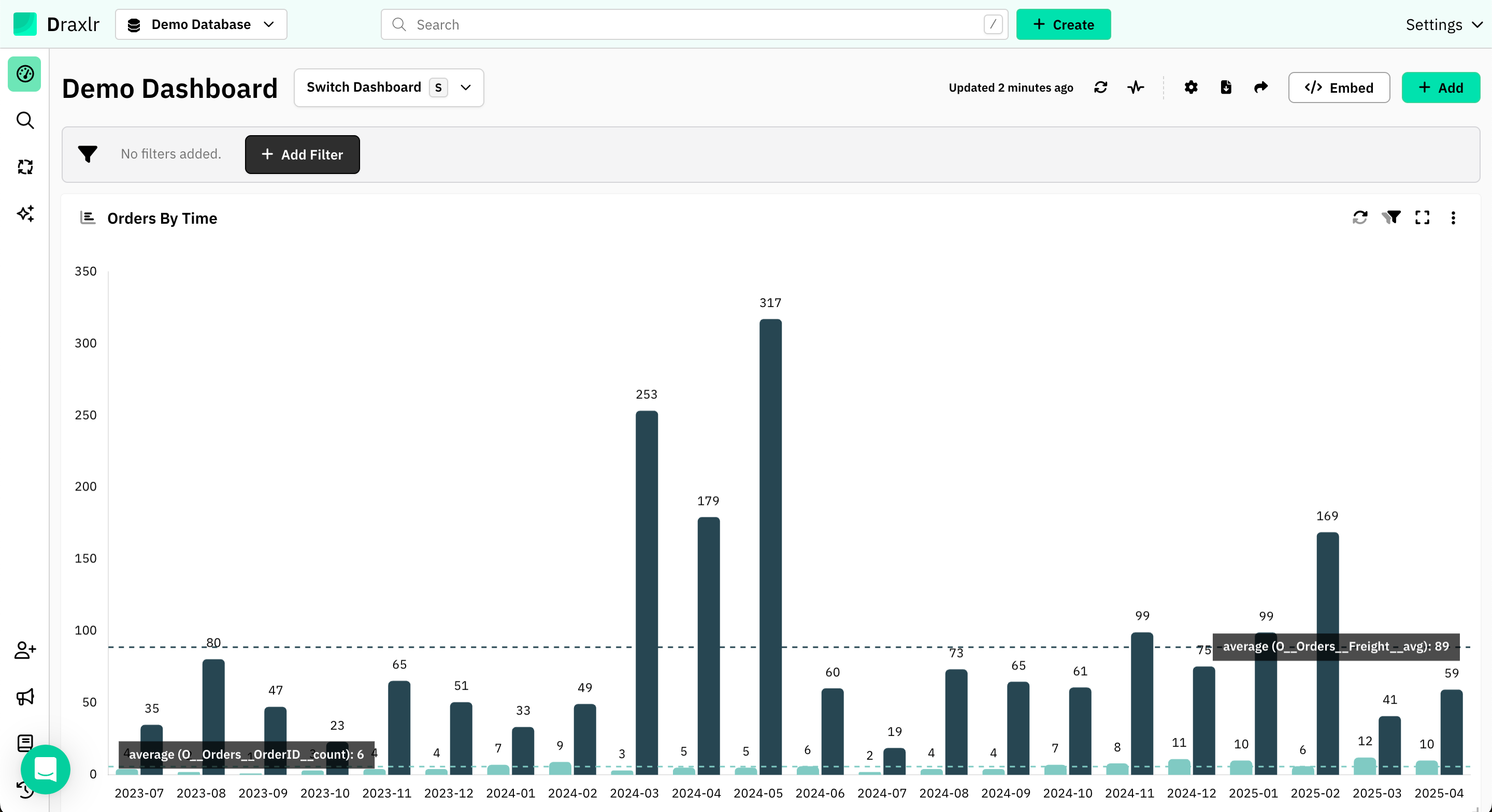Open the documentation book icon
Viewport: 1492px width, 812px height.
click(25, 742)
